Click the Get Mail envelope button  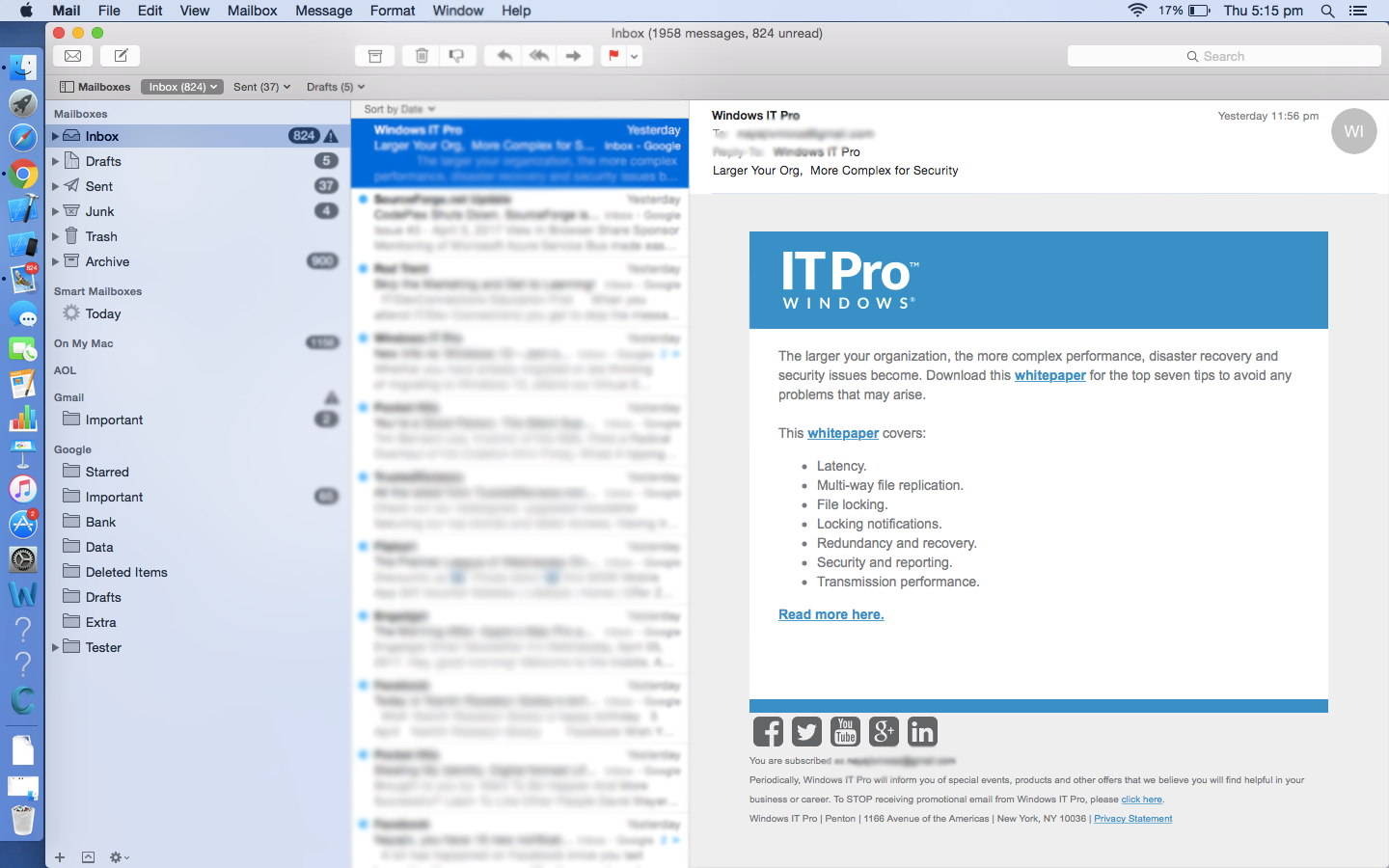[x=72, y=56]
